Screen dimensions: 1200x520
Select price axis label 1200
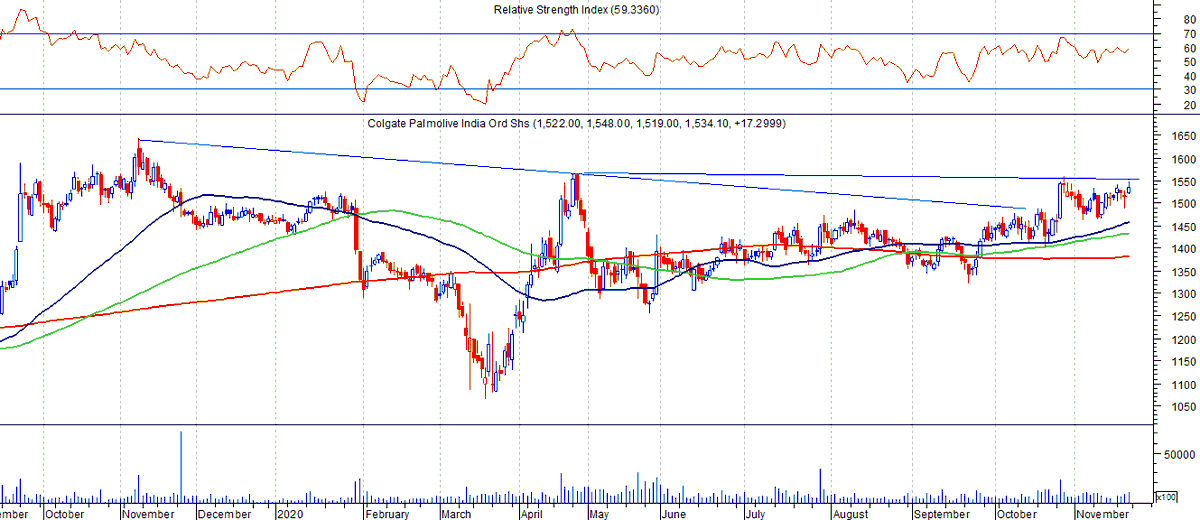pyautogui.click(x=1184, y=340)
